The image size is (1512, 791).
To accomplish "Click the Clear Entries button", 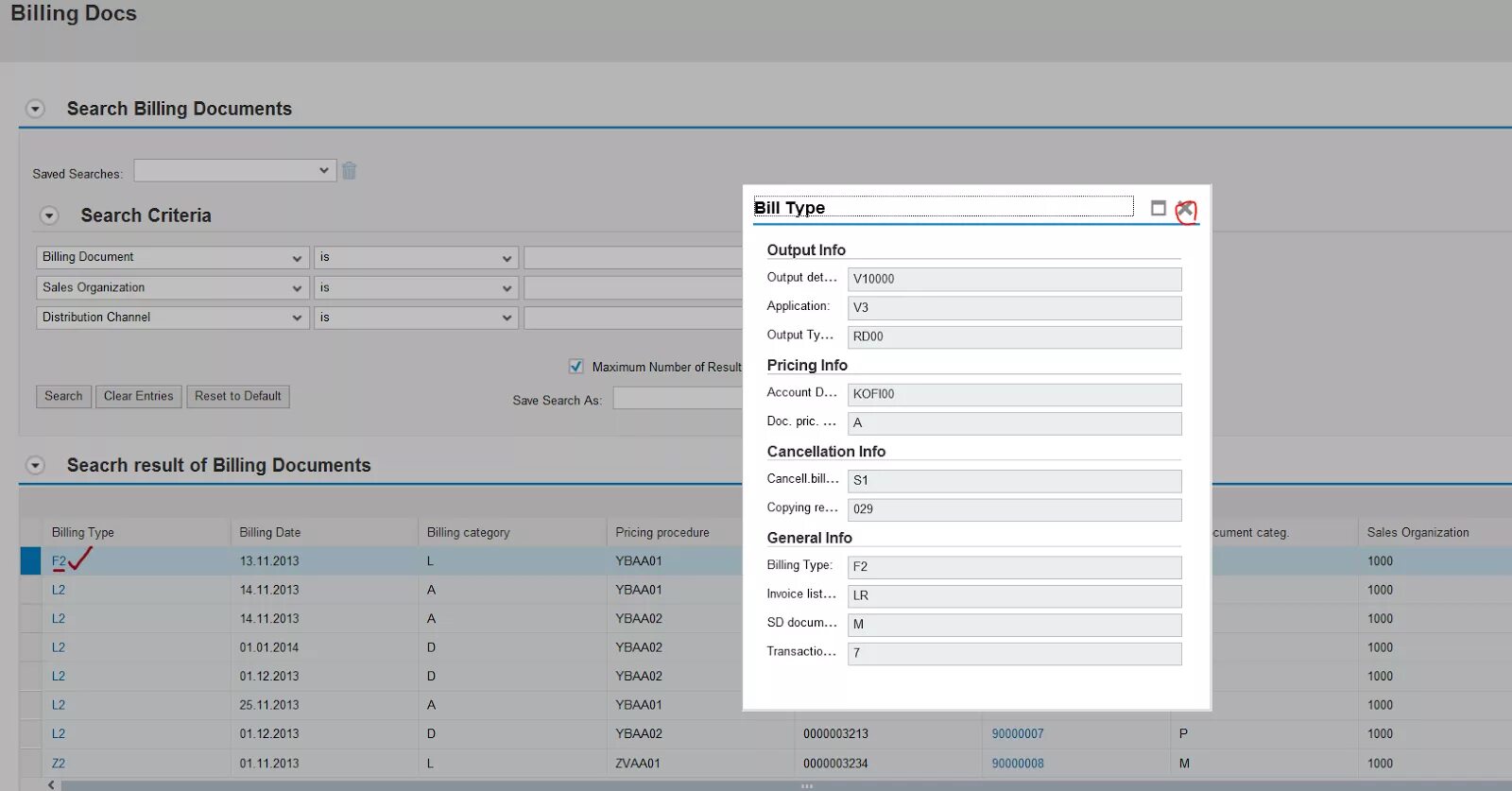I will tap(138, 396).
